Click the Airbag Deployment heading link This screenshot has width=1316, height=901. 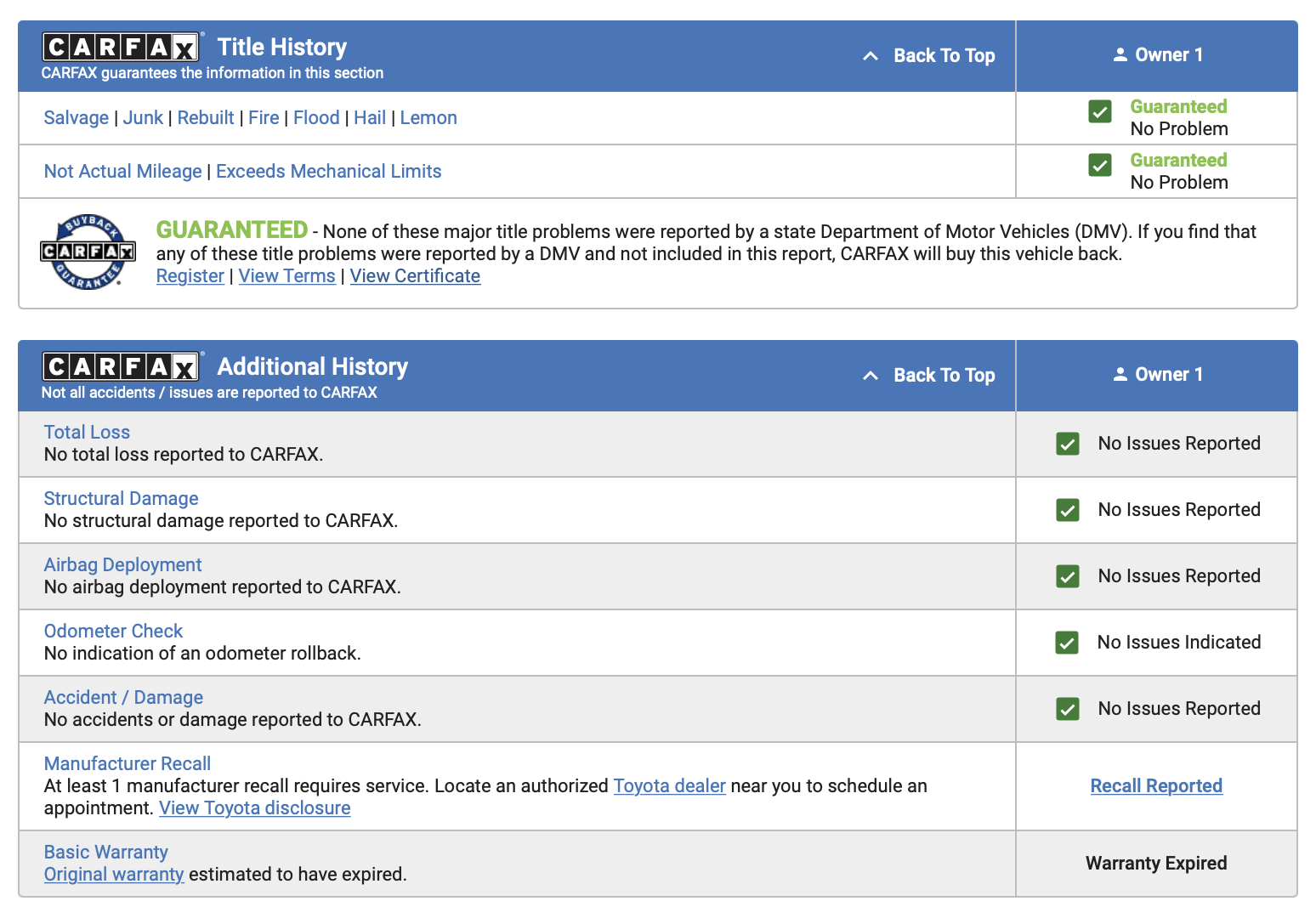coord(122,565)
